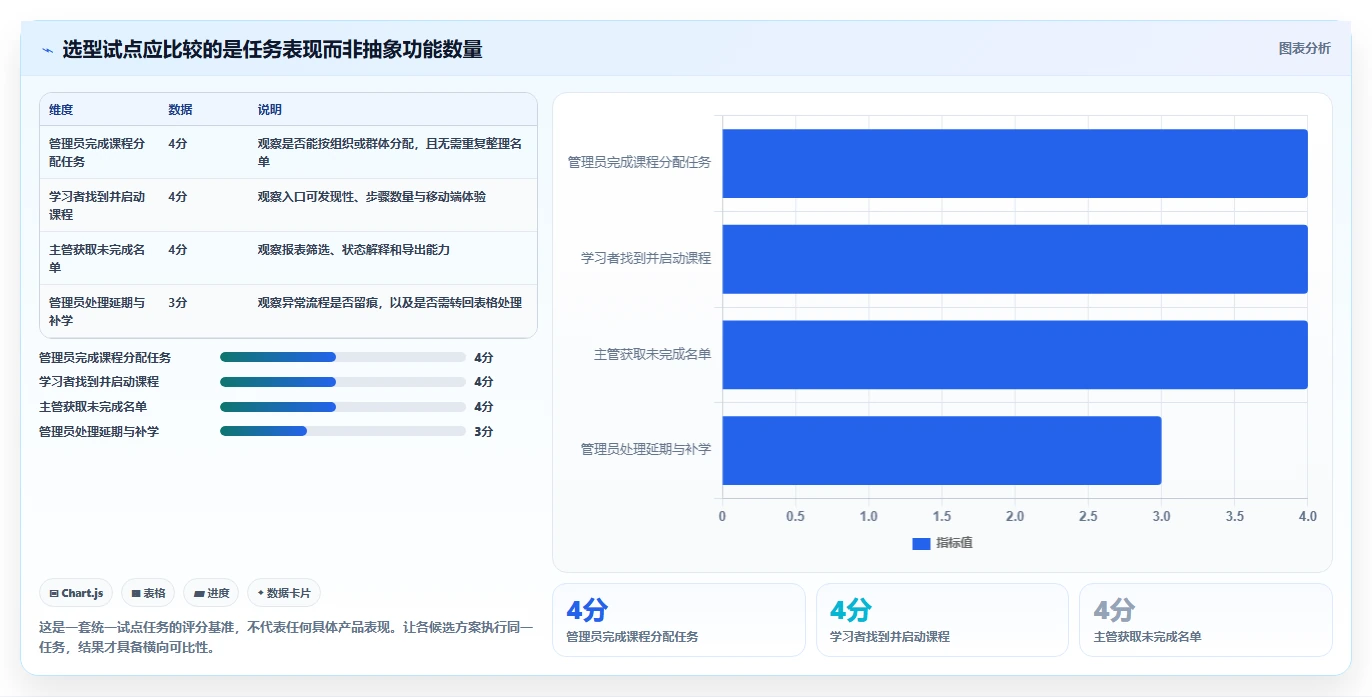Select the 进度 tag chip
Screen dimensions: 1372x697
pos(212,593)
